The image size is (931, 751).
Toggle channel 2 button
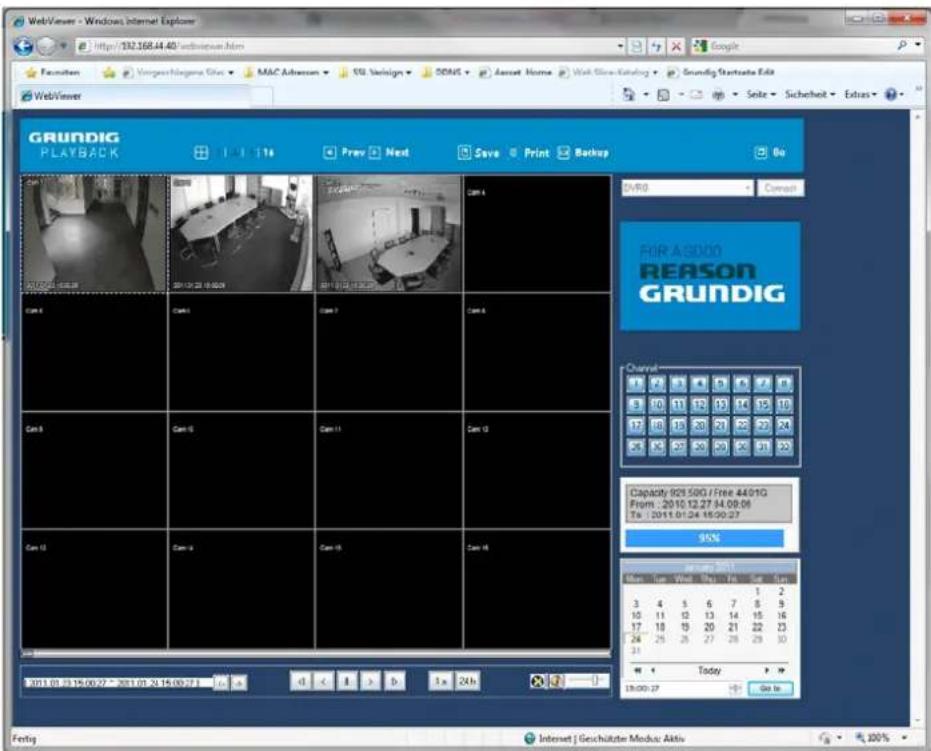coord(657,384)
